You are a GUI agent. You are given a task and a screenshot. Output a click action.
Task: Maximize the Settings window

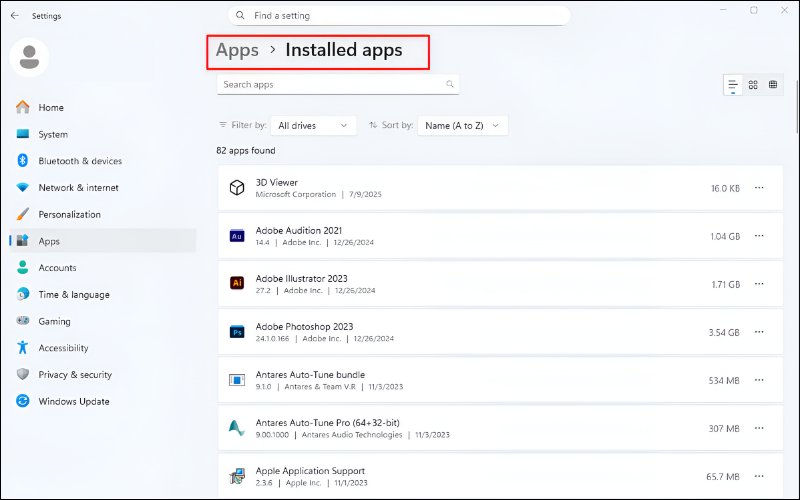[754, 10]
